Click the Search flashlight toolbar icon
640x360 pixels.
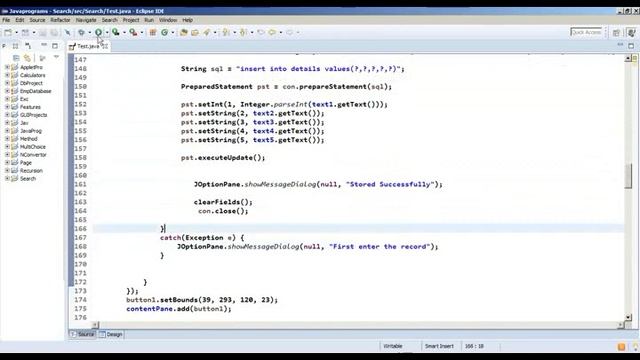point(207,32)
